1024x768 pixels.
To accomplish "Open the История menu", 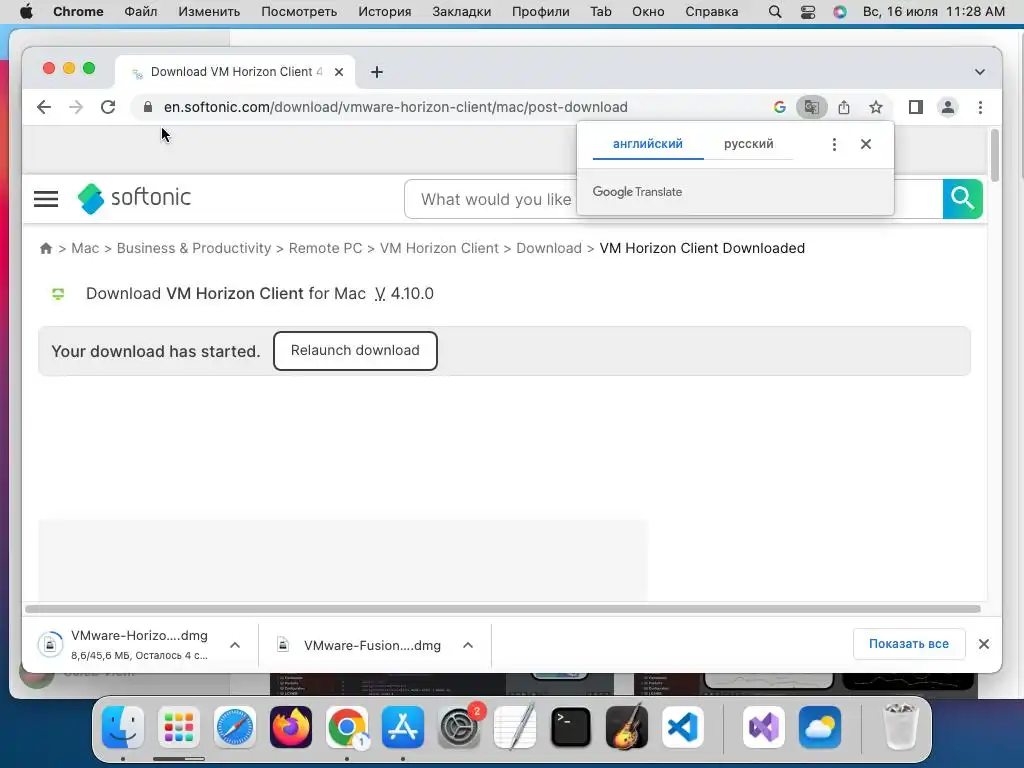I will tap(385, 12).
